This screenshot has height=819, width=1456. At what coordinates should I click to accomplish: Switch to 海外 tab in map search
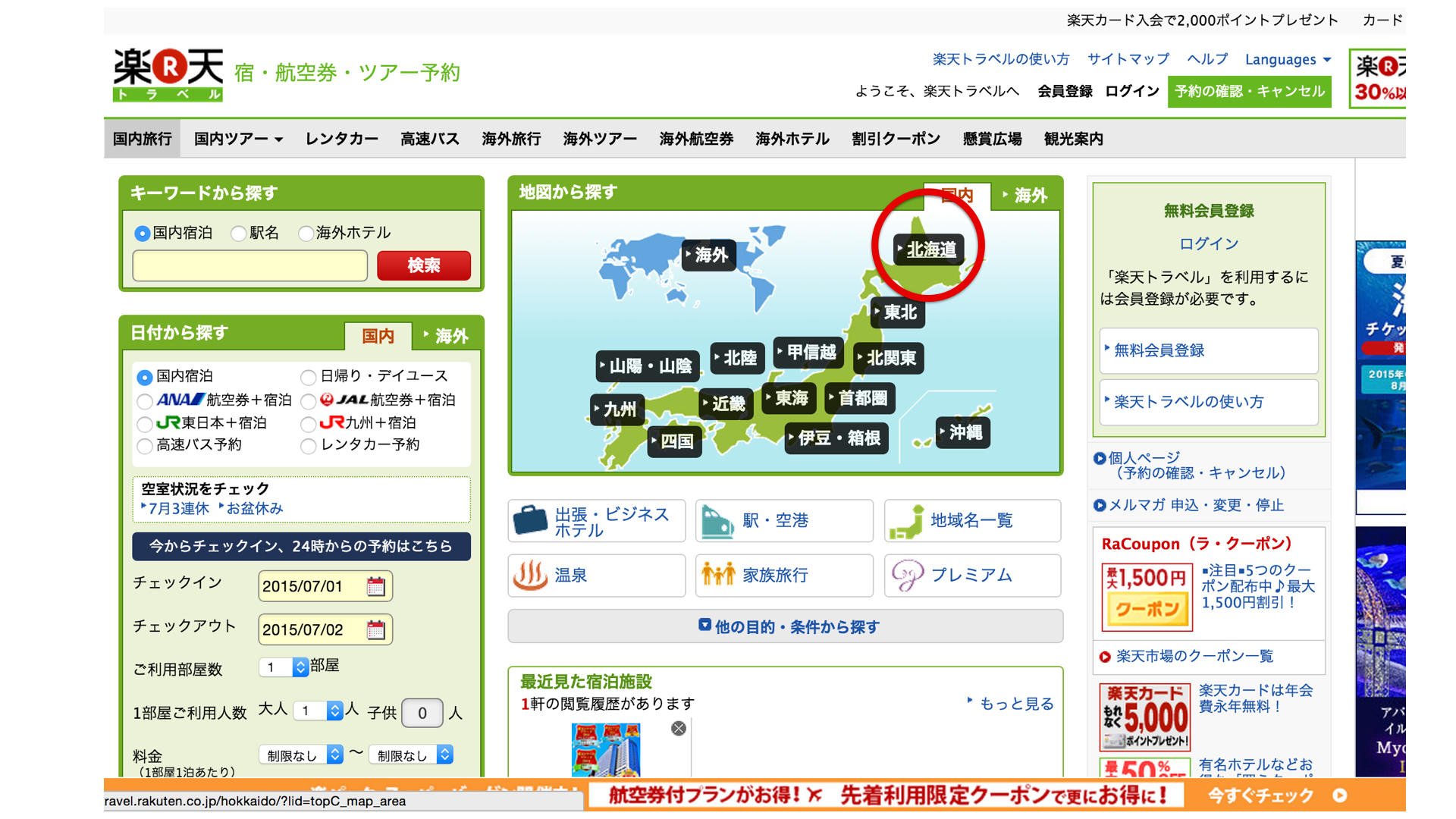1025,196
